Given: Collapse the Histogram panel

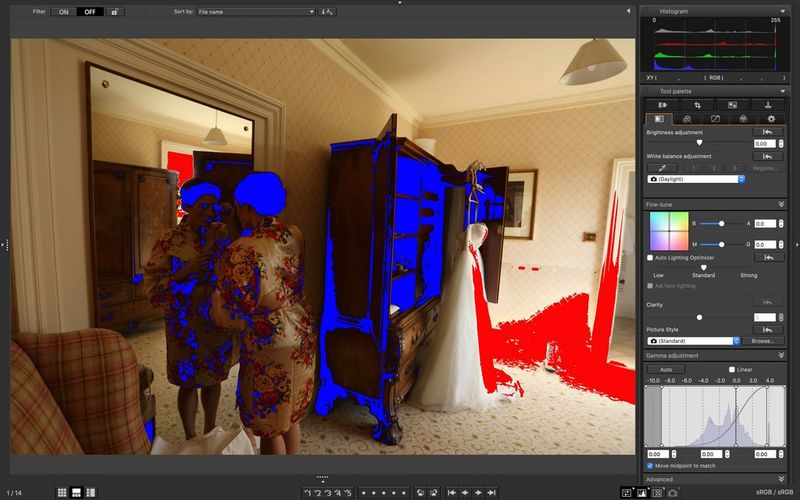Looking at the screenshot, I should 782,11.
